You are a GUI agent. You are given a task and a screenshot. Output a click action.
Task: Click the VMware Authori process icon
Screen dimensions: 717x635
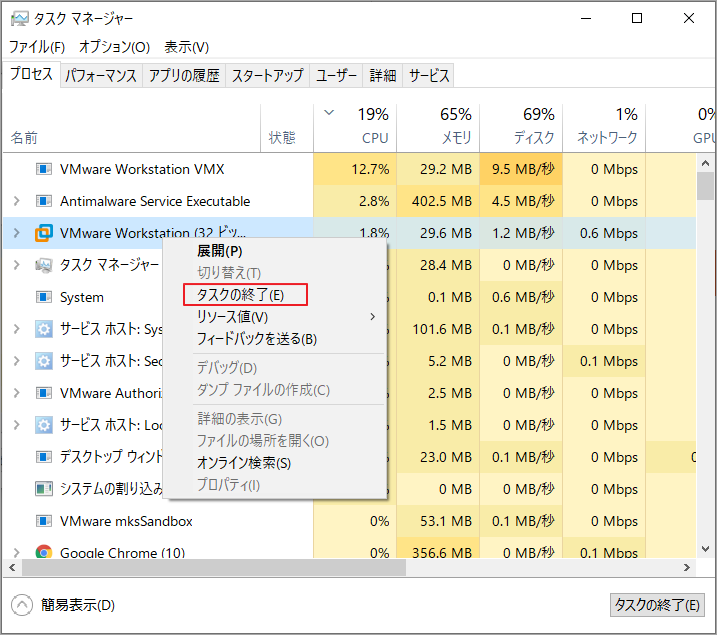click(x=43, y=393)
